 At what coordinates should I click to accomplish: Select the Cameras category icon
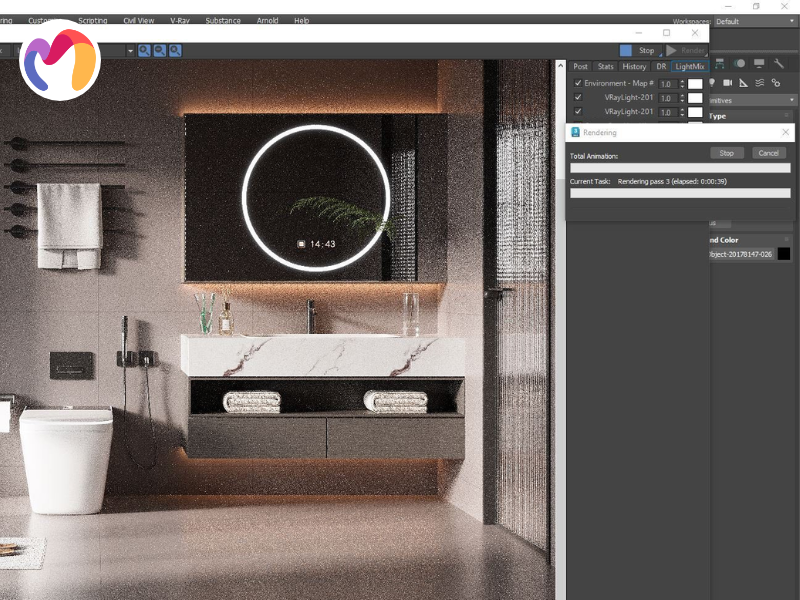727,83
